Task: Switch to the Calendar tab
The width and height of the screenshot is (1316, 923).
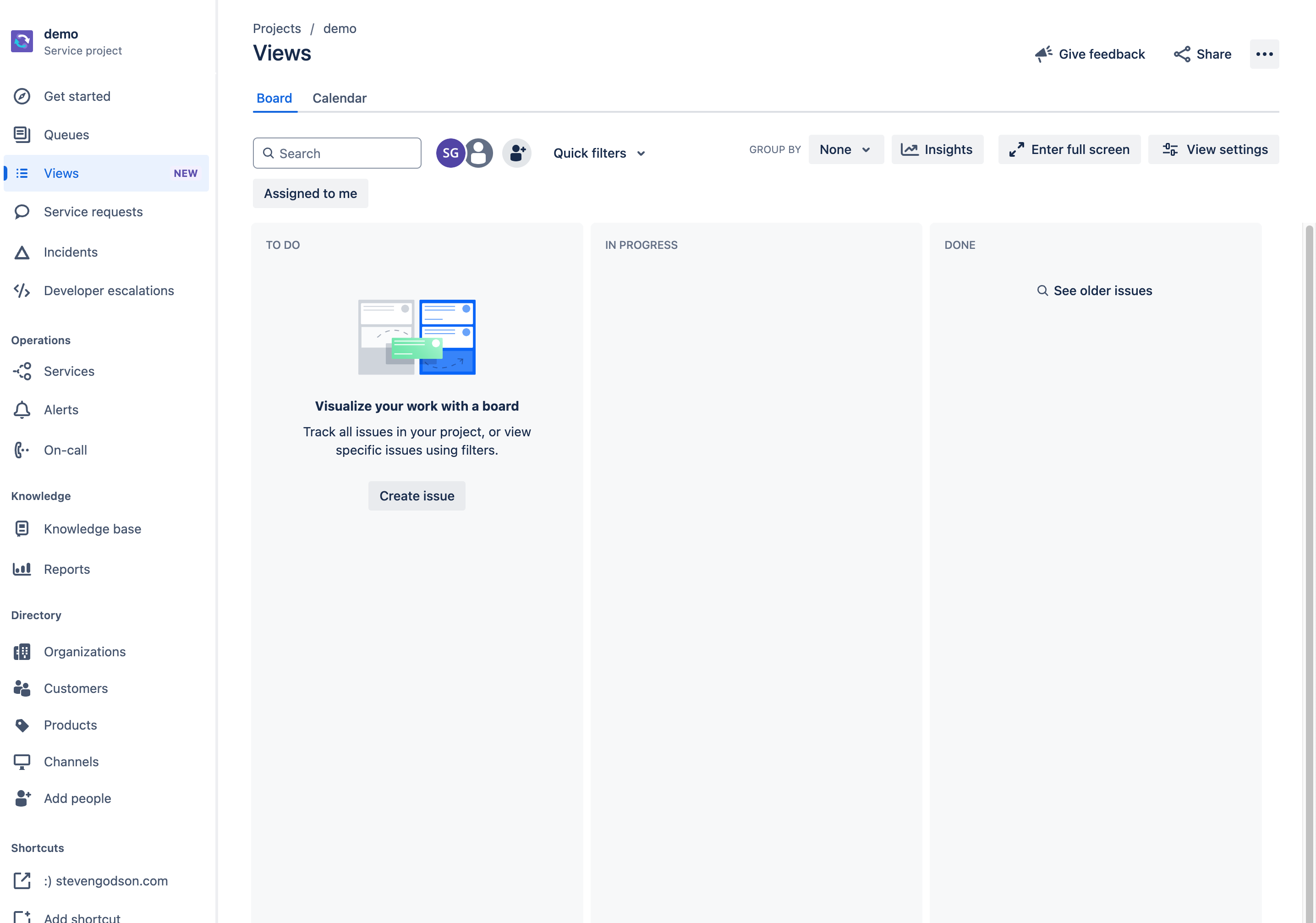Action: tap(340, 98)
